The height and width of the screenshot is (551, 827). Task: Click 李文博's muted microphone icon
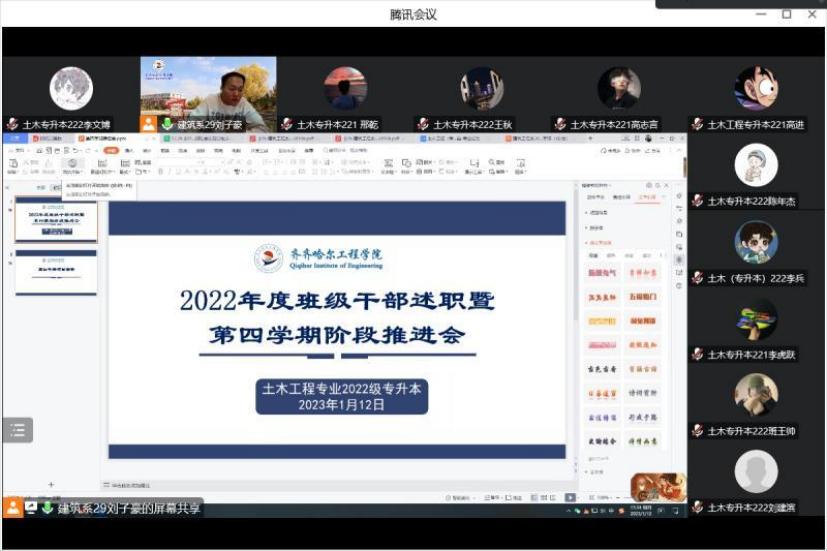[x=12, y=125]
